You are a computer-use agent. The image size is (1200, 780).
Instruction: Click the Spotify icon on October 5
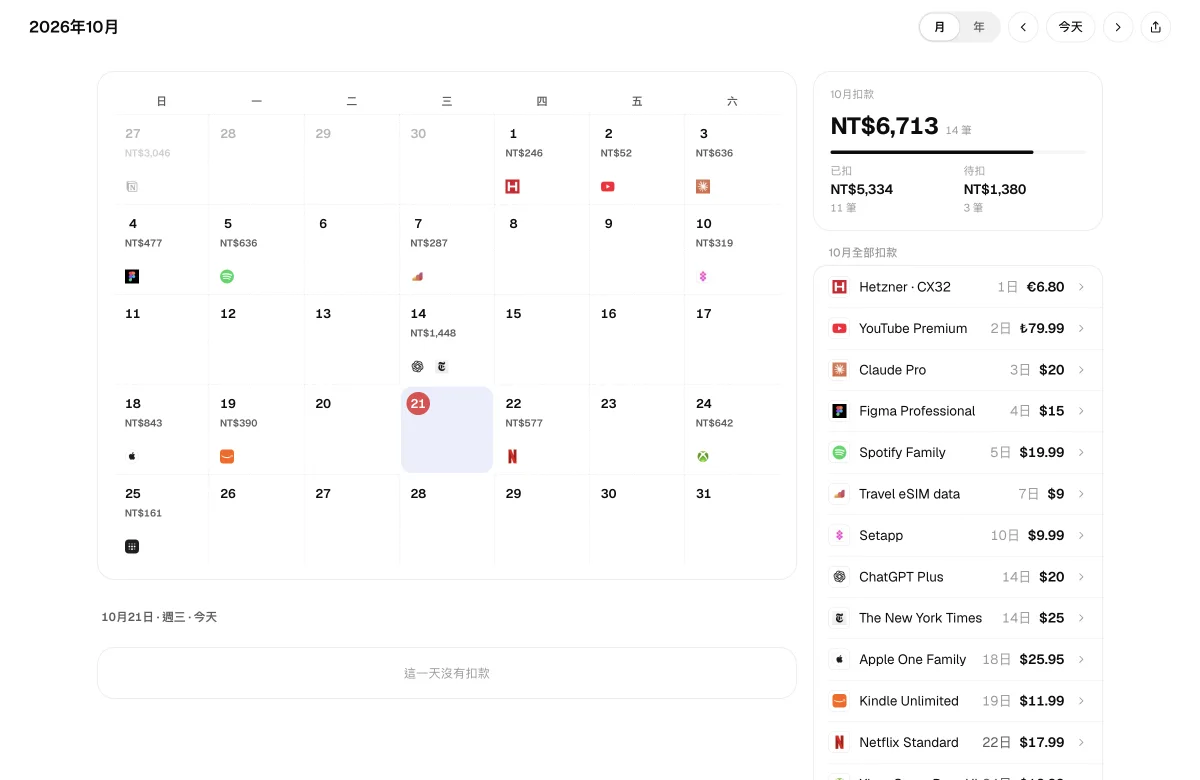pos(227,276)
